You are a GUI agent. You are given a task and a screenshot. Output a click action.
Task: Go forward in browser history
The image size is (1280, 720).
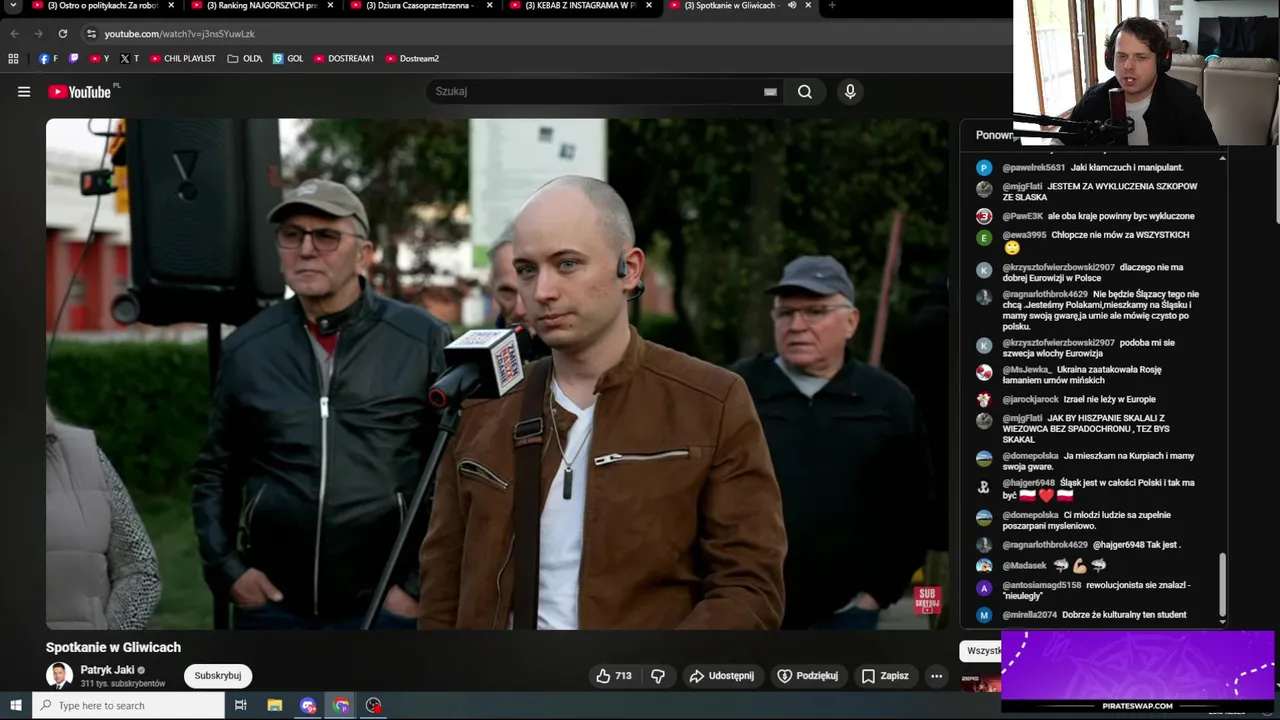pyautogui.click(x=38, y=33)
